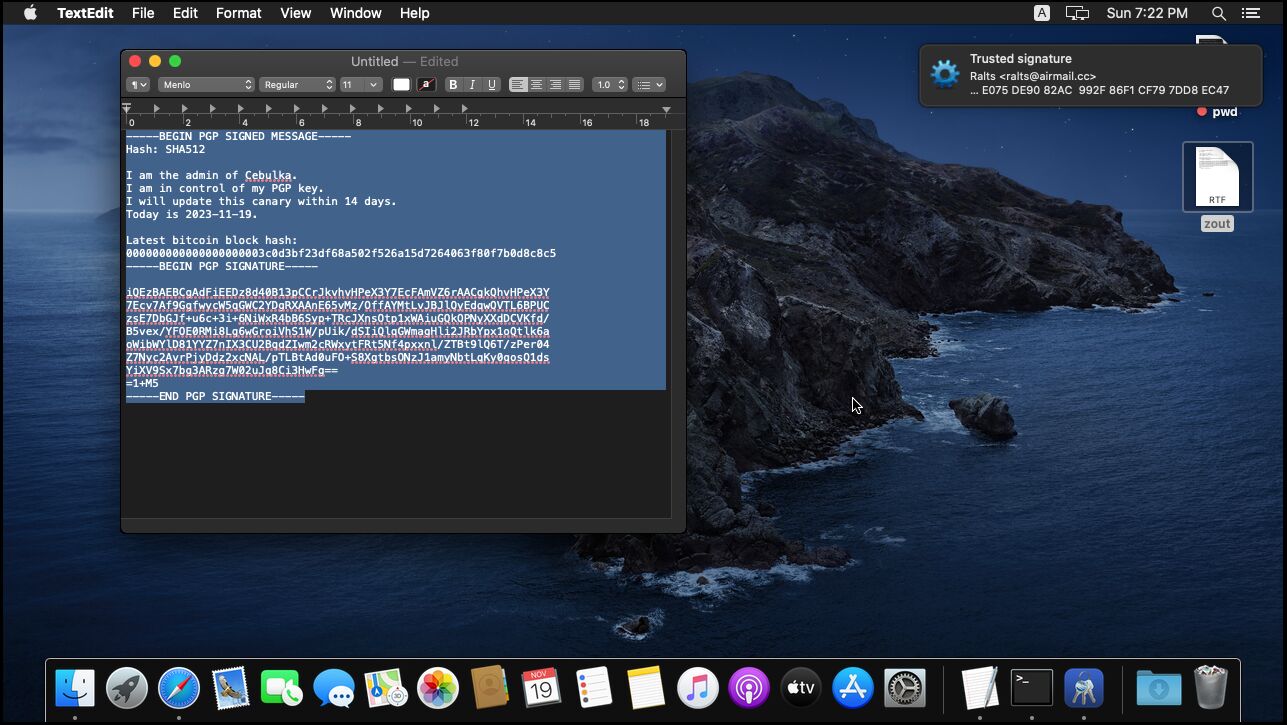Open the Edit menu
This screenshot has height=725, width=1287.
pos(185,13)
